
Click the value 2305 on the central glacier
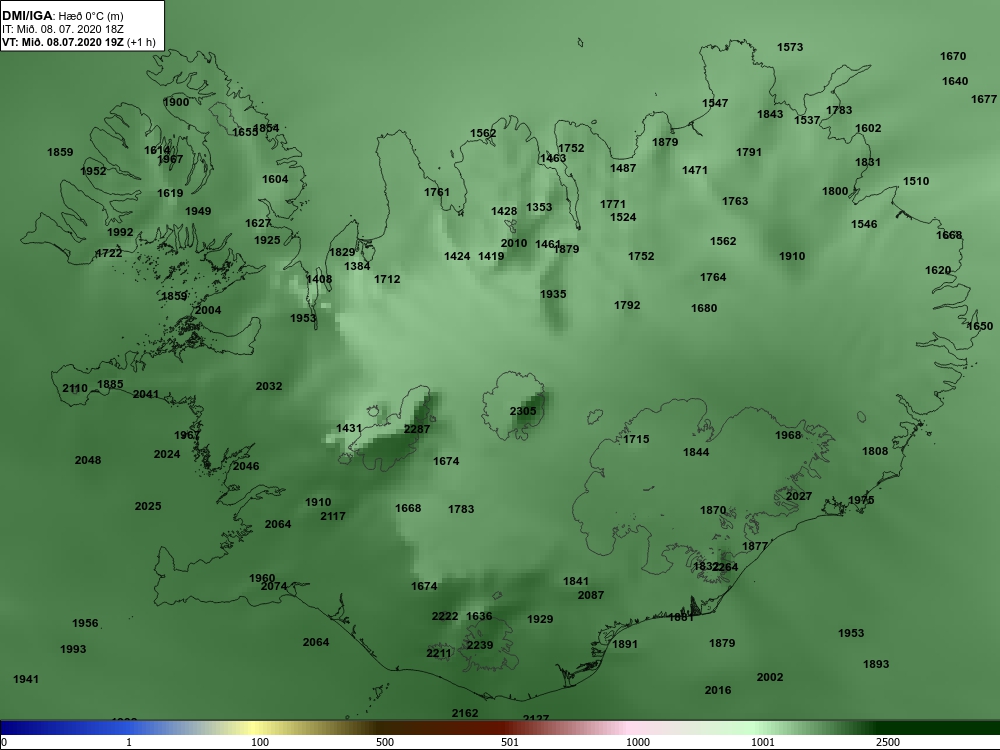(523, 411)
